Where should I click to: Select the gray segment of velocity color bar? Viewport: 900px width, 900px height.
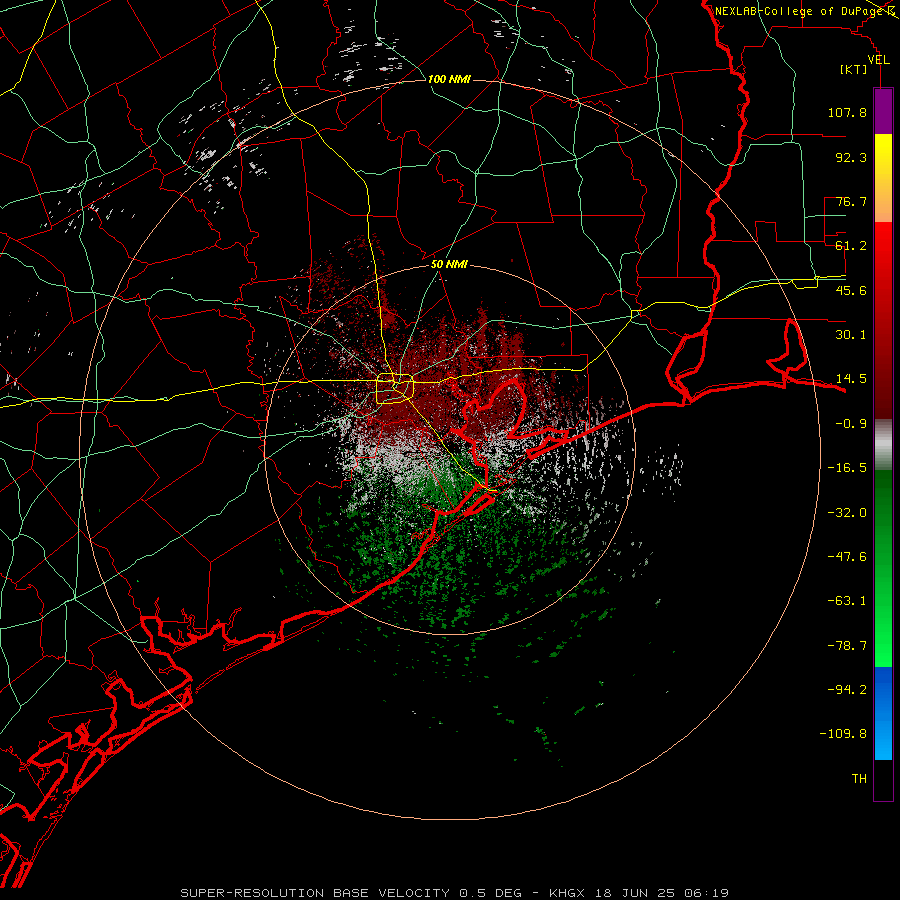(883, 445)
